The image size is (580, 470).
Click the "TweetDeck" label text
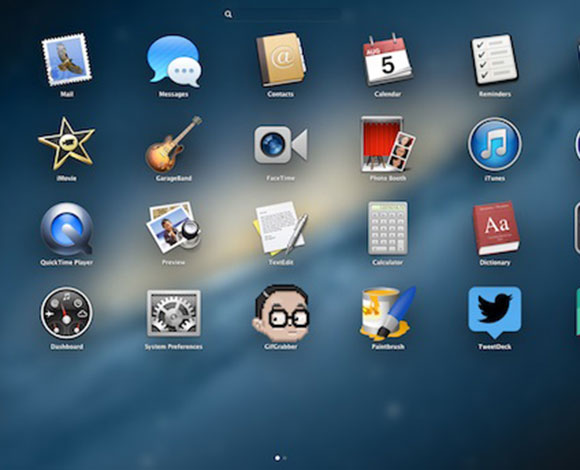point(495,347)
